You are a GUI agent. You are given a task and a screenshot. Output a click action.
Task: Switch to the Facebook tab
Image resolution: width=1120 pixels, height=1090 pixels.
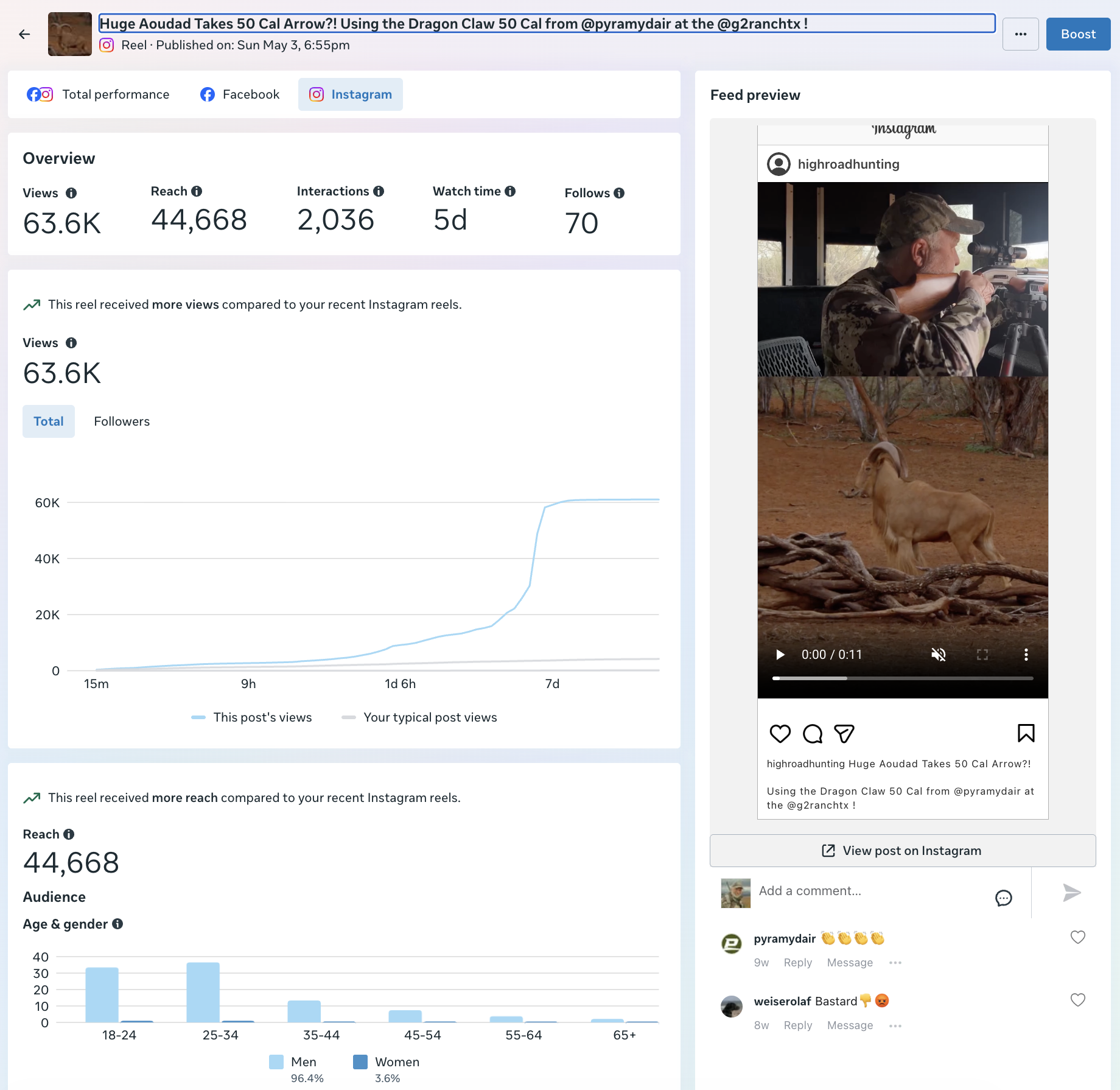tap(240, 94)
